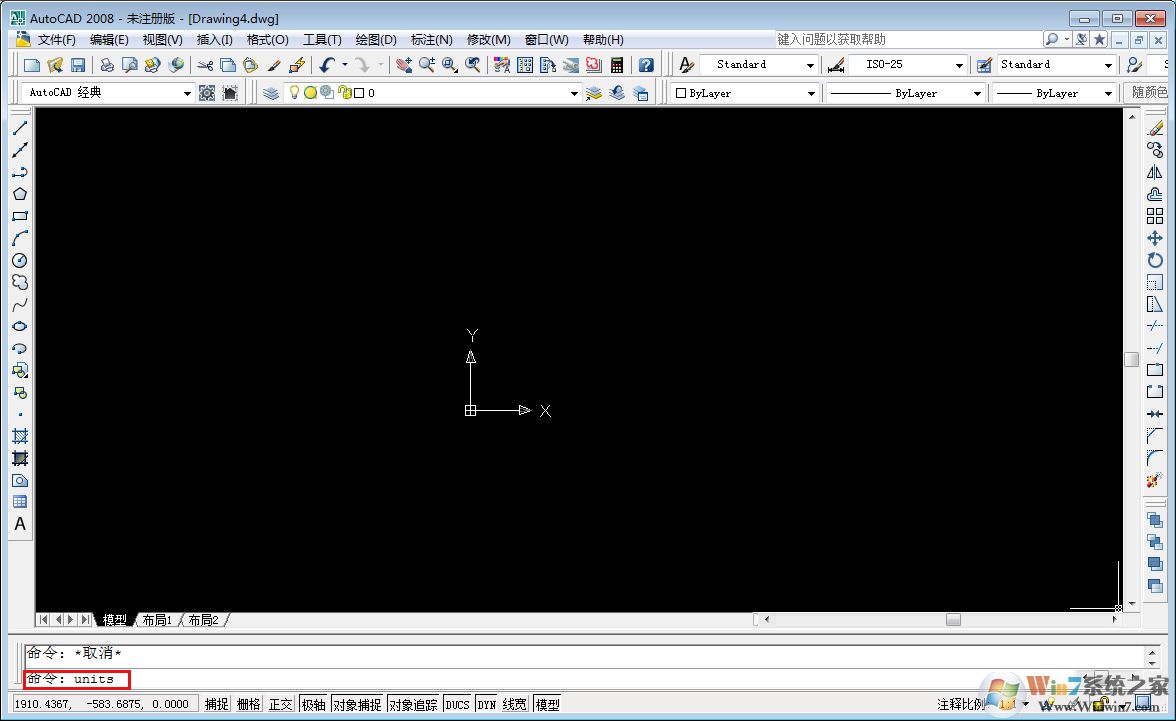This screenshot has height=721, width=1176.
Task: Open the Help question mark icon
Action: 646,65
